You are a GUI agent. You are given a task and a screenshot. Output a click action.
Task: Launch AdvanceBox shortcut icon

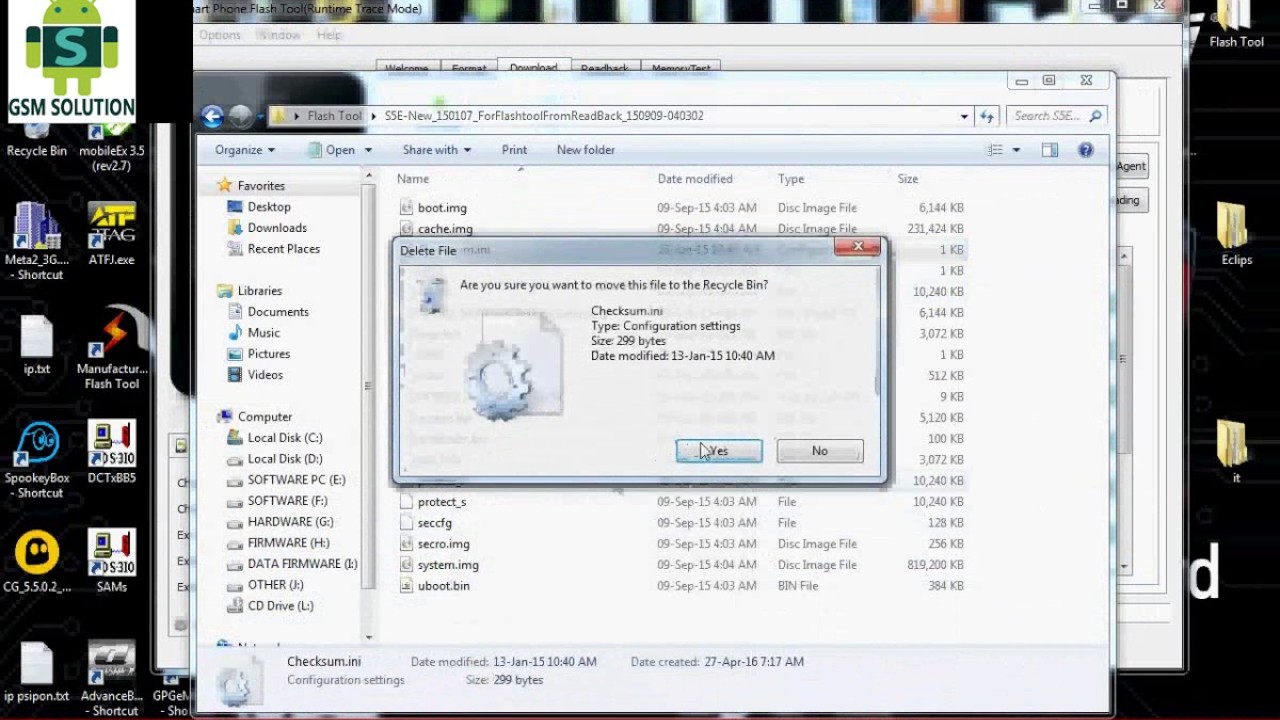pyautogui.click(x=112, y=680)
